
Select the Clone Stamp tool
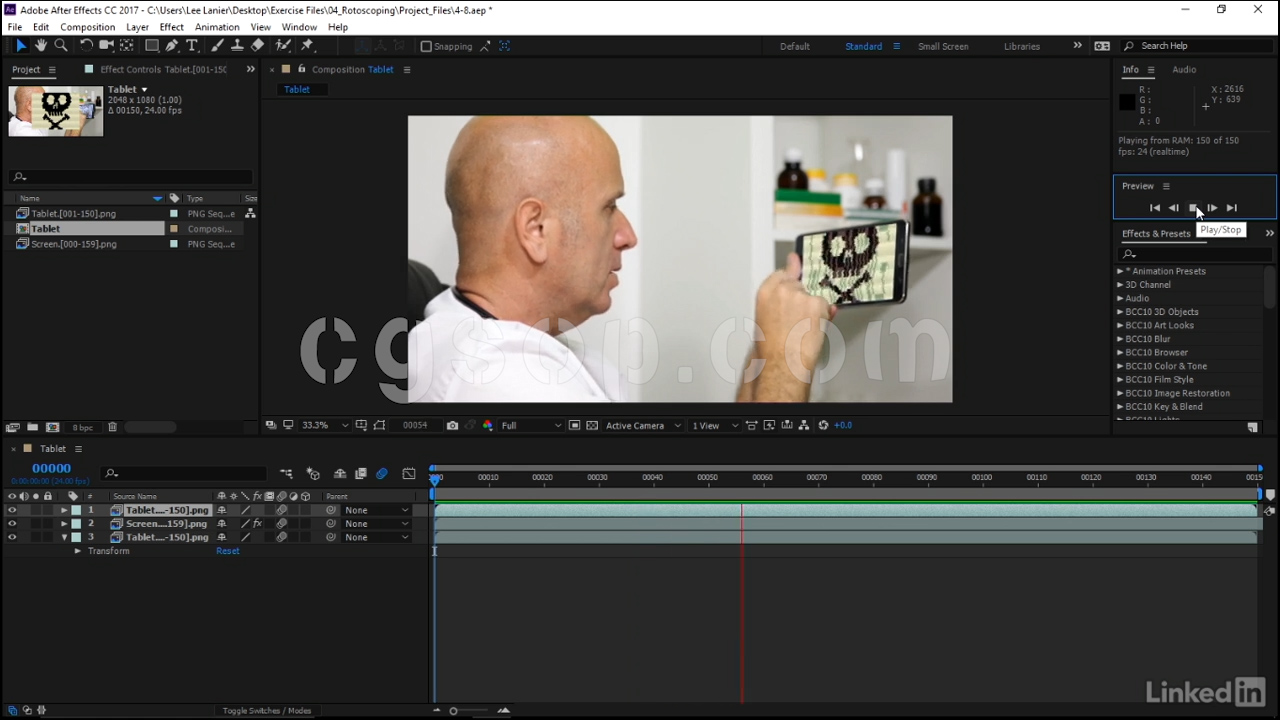click(x=237, y=46)
